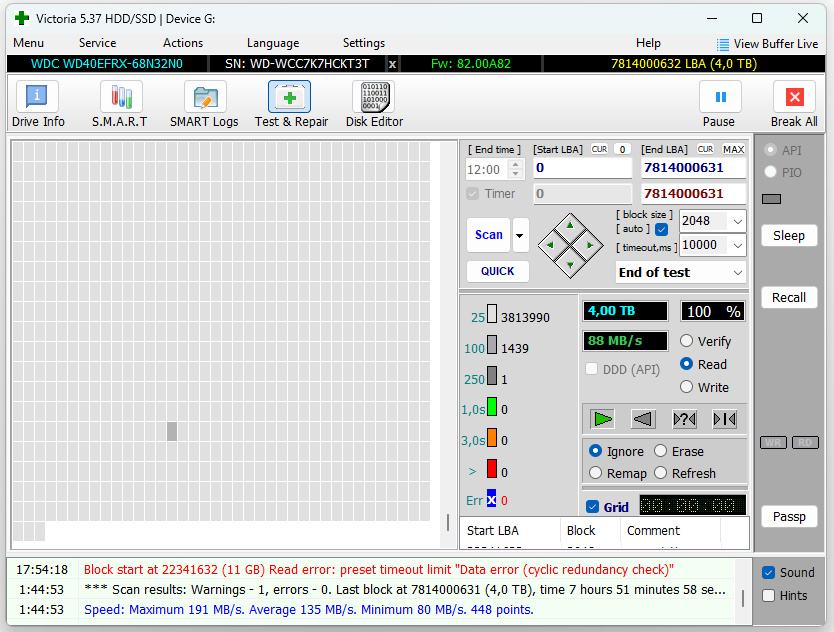834x632 pixels.
Task: Disable the Sound checkbox
Action: pos(768,572)
